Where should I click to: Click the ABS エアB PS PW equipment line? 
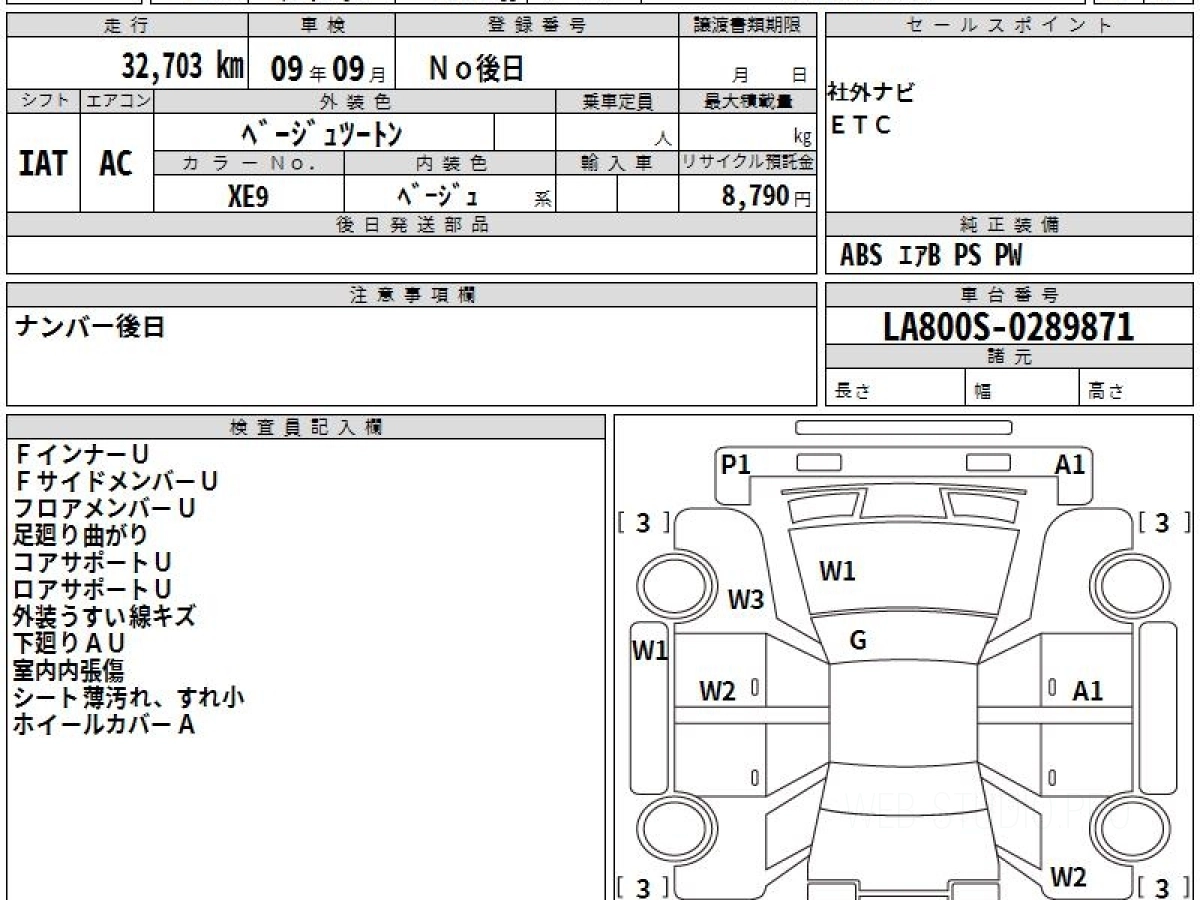pos(931,256)
